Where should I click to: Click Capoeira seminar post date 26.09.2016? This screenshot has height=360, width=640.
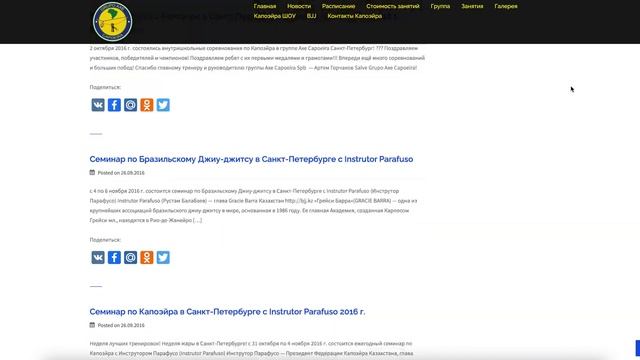(x=132, y=325)
